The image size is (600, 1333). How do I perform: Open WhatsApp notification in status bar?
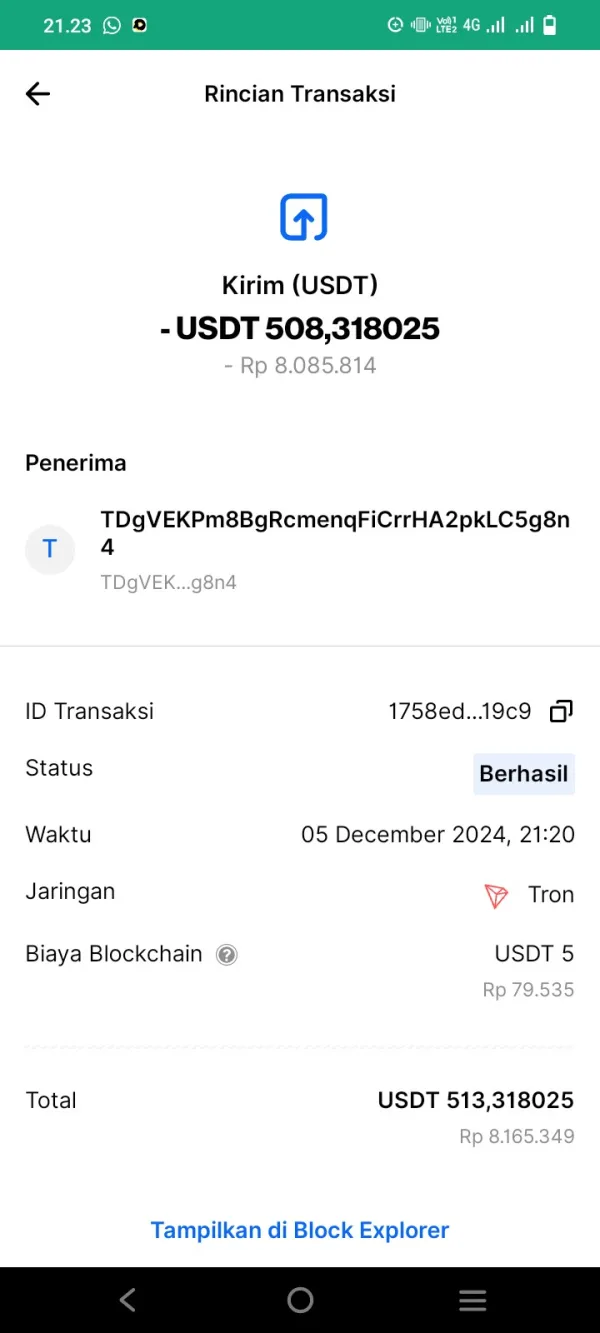112,26
